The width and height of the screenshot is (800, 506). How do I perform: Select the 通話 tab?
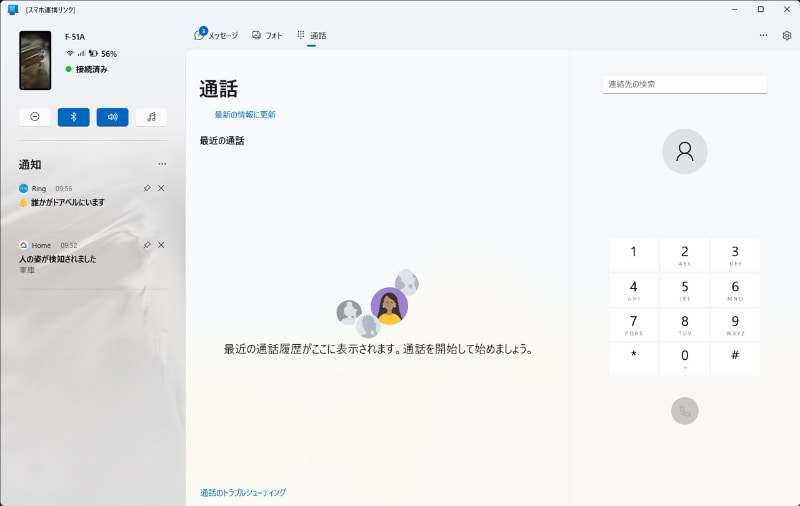[312, 35]
